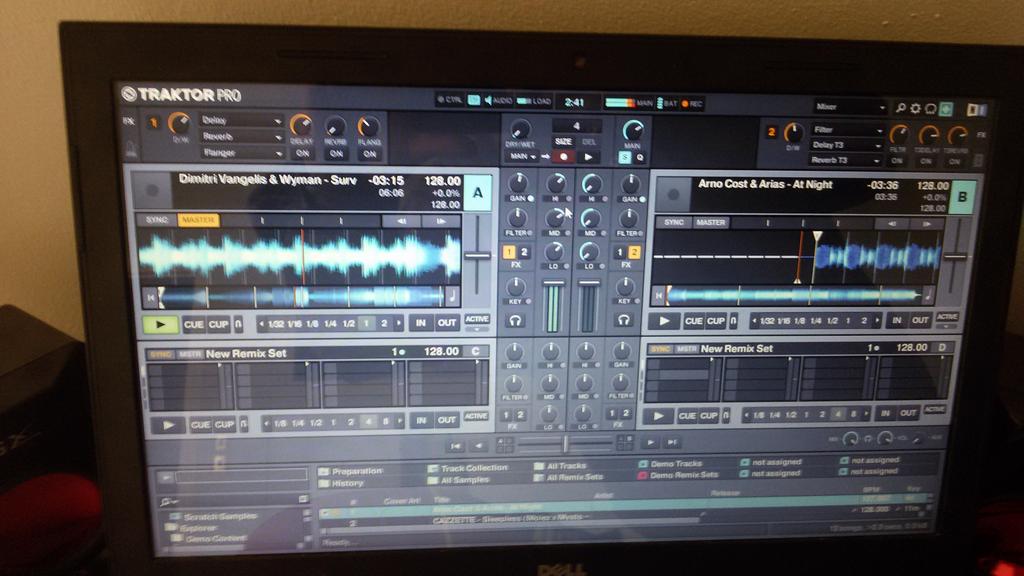1024x576 pixels.
Task: Toggle REVRB effect ON in FX unit 1
Action: pos(336,154)
